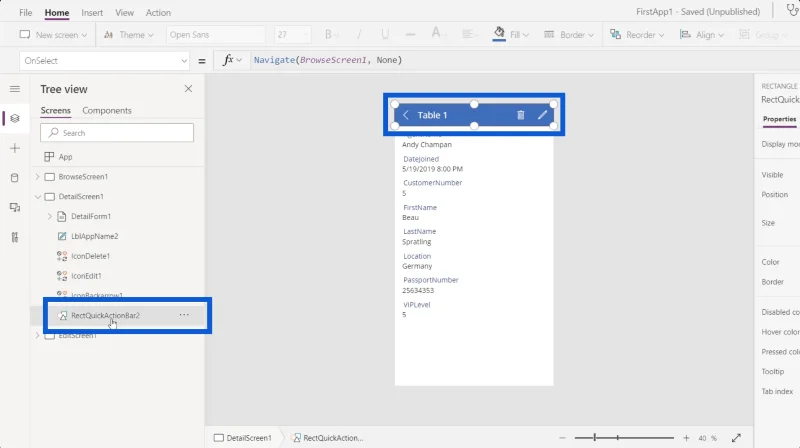Click the pencil edit icon on canvas
Screen dimensions: 800x448
[542, 115]
